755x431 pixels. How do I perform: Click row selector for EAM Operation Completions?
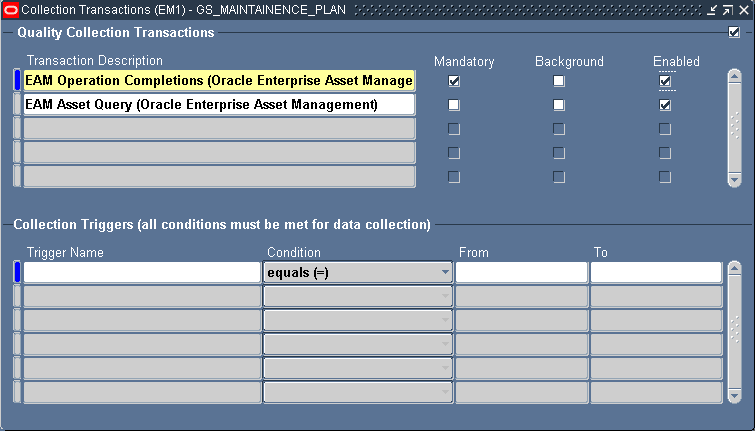click(17, 80)
